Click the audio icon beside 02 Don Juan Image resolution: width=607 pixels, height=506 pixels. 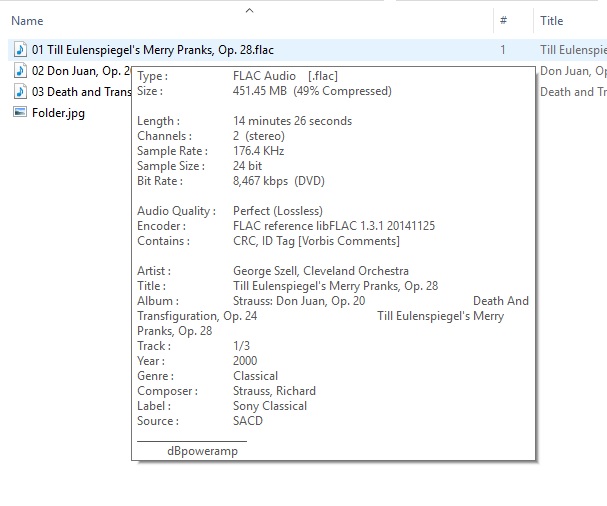tap(20, 71)
